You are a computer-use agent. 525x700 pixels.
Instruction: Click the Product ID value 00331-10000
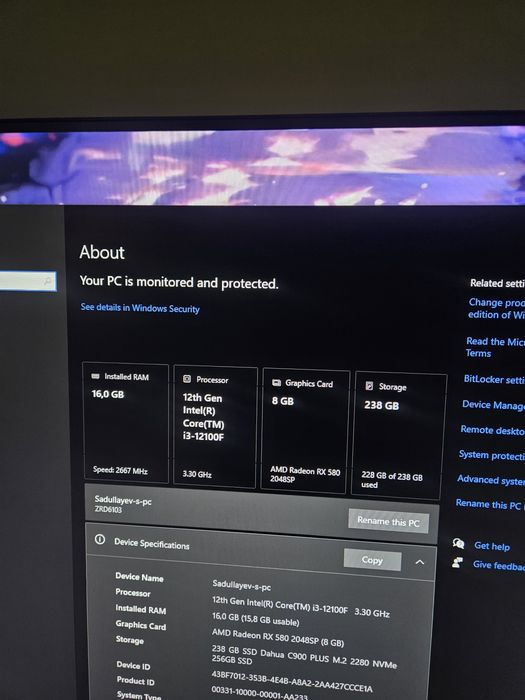259,693
